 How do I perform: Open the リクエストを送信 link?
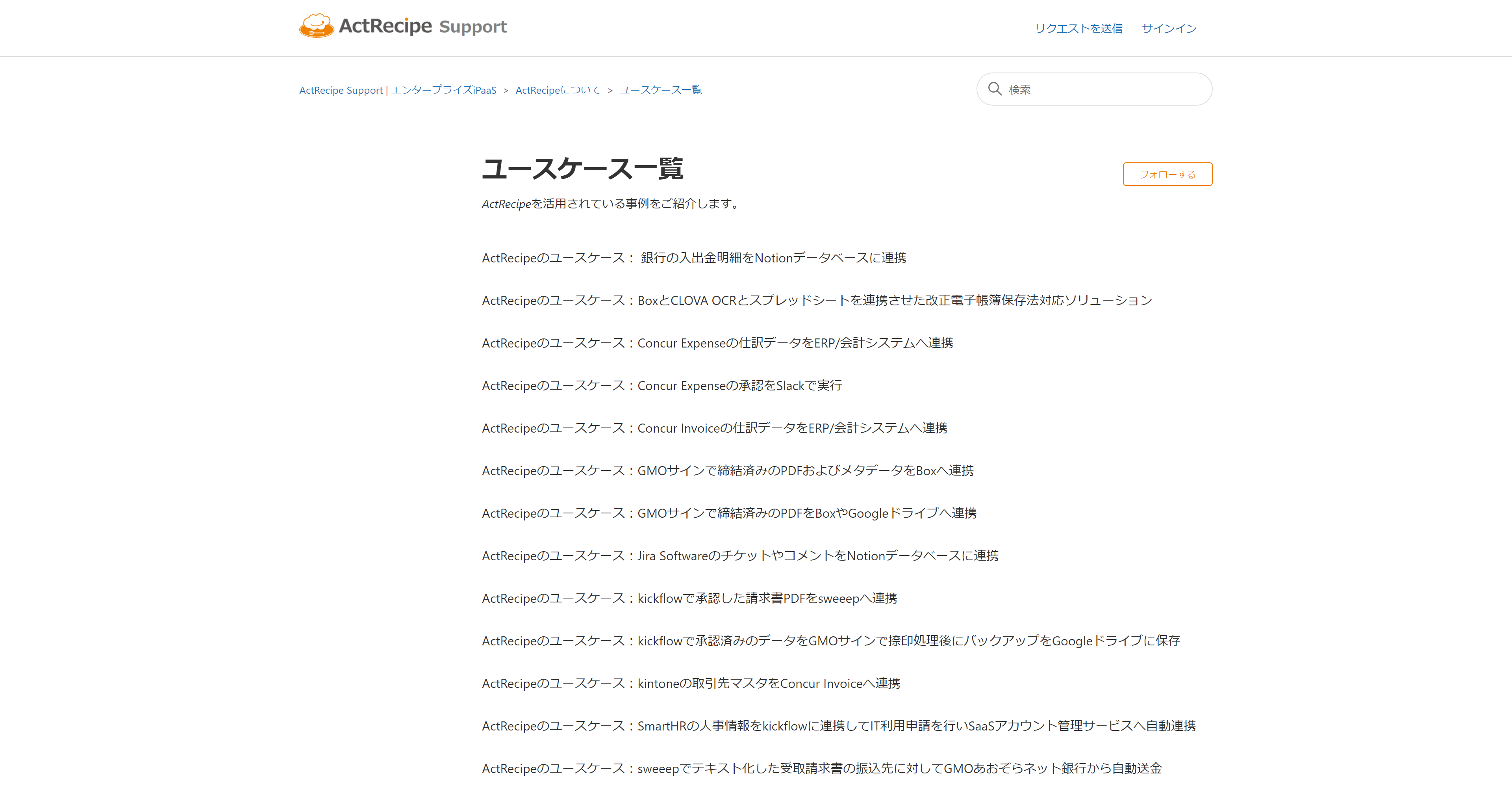pos(1078,28)
